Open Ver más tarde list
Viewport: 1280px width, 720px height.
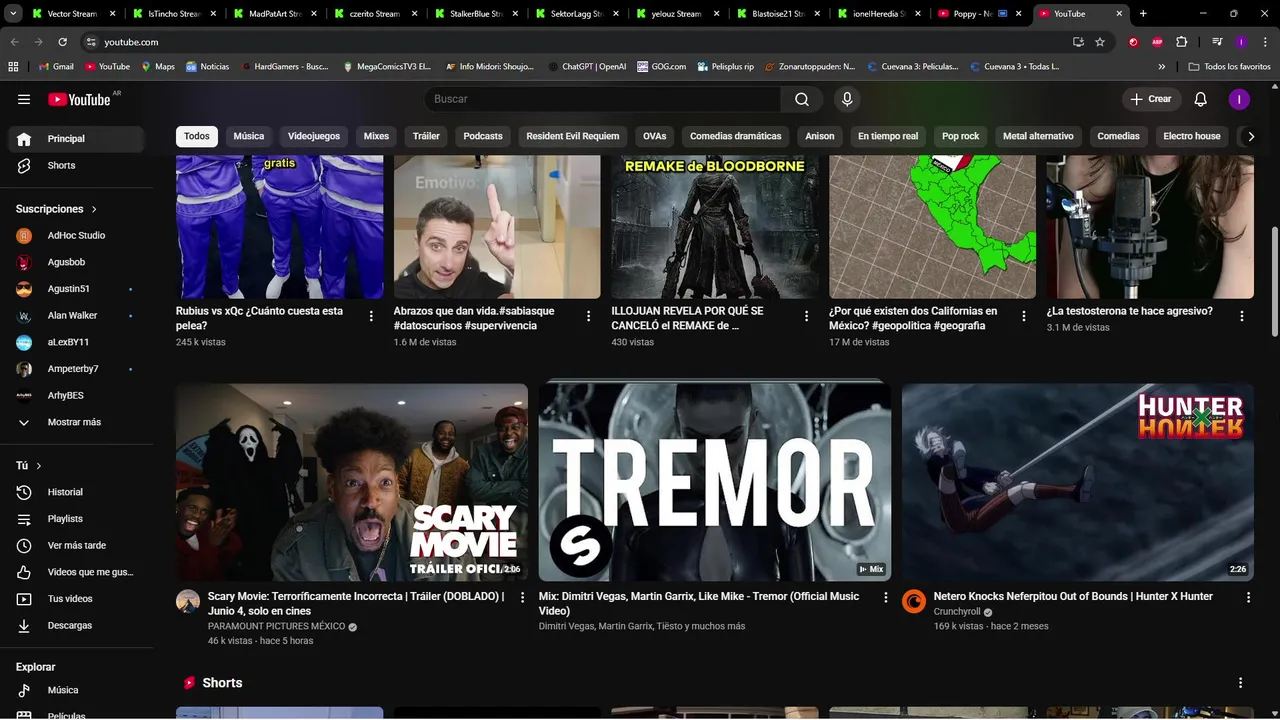click(x=77, y=545)
